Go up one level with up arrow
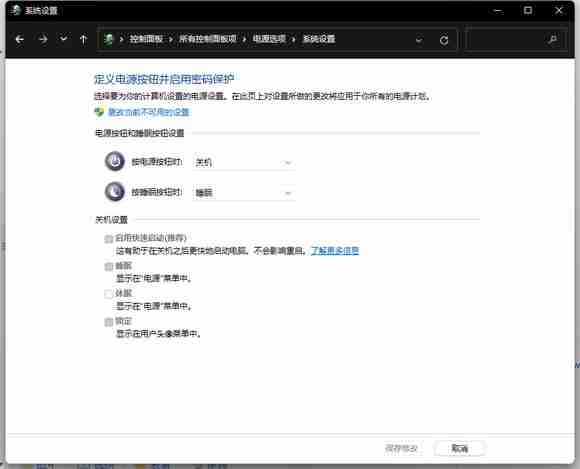This screenshot has height=469, width=580. click(84, 39)
